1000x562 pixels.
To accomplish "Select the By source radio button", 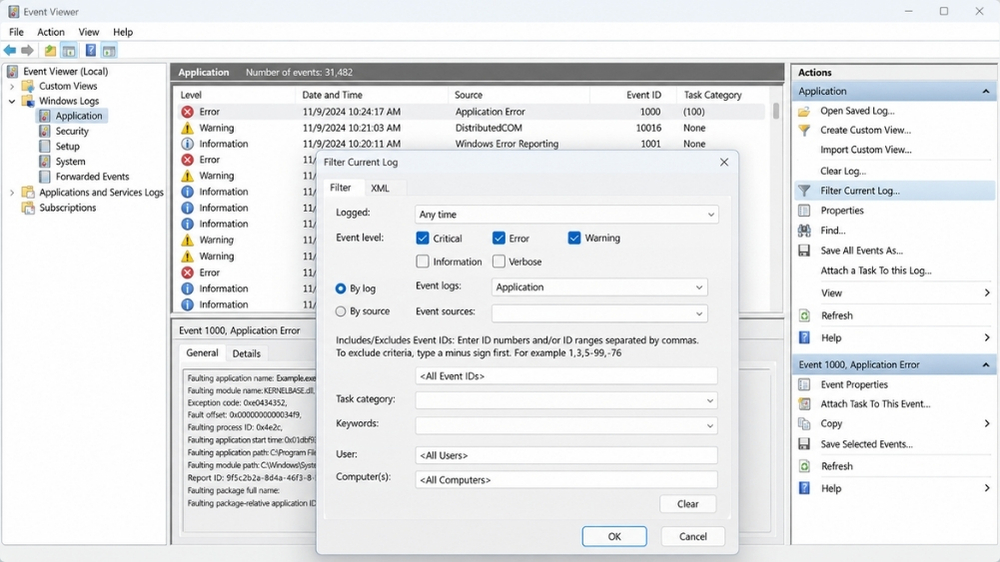I will click(341, 311).
